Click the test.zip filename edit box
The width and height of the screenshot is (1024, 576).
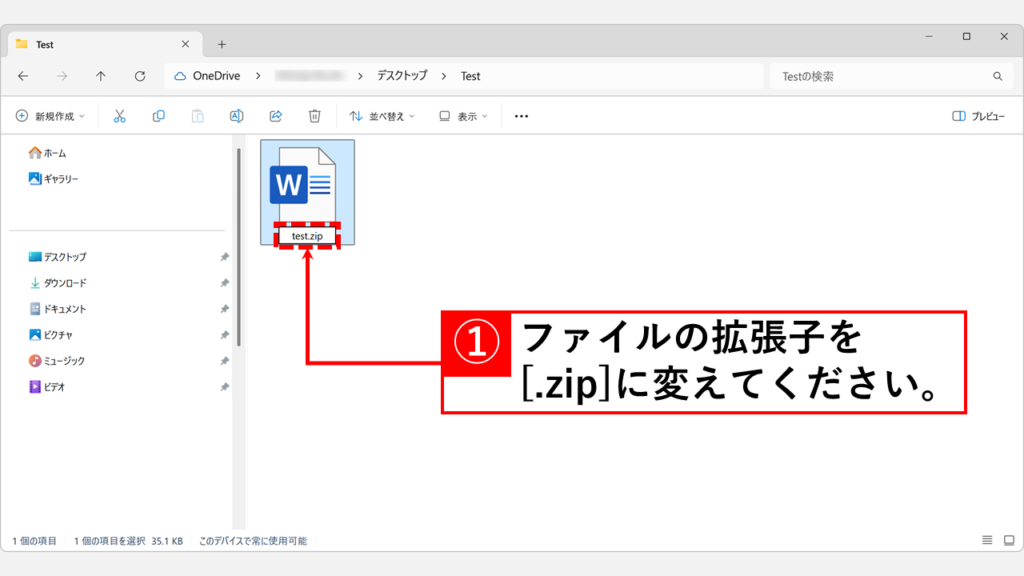[x=307, y=236]
